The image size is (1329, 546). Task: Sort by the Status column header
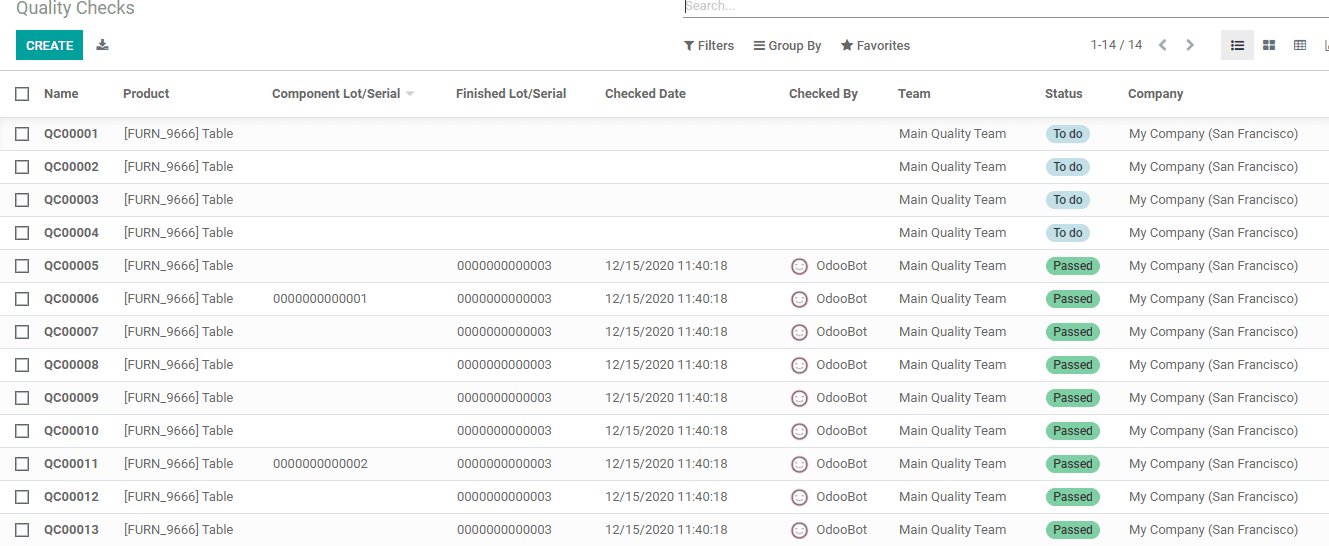click(x=1064, y=94)
